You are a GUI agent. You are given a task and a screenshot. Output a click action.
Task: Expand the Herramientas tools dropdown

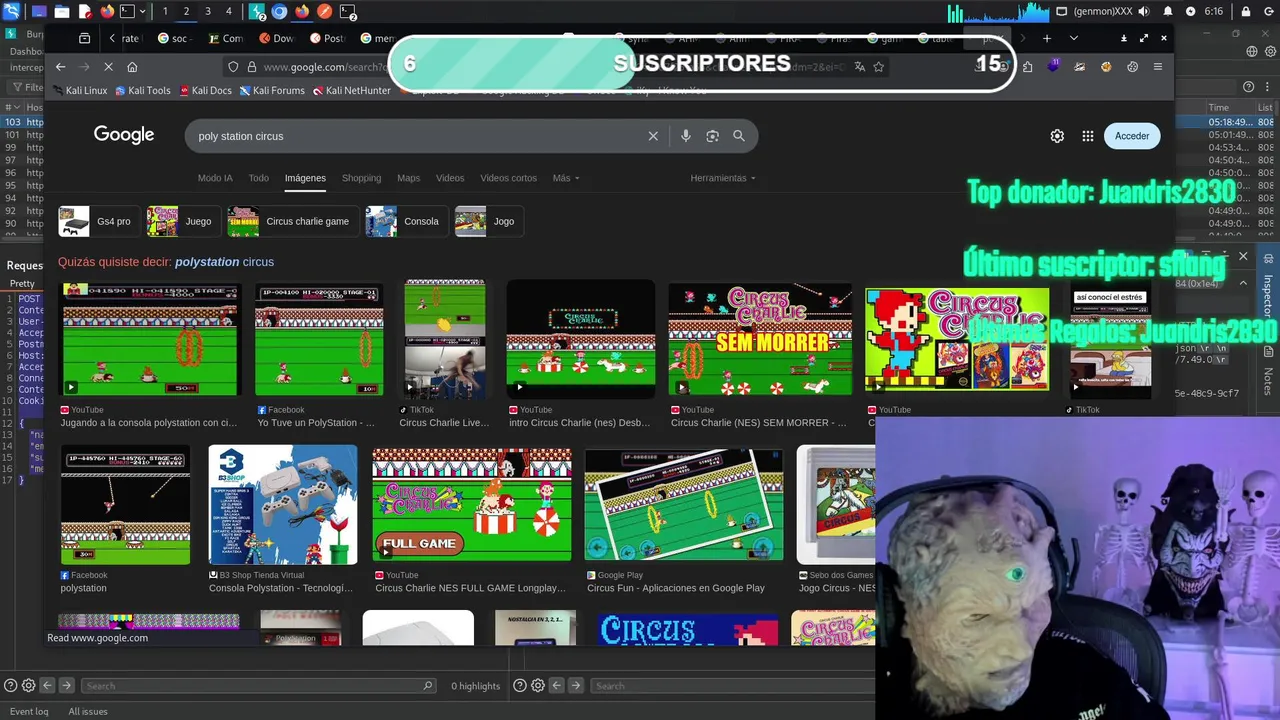click(723, 178)
